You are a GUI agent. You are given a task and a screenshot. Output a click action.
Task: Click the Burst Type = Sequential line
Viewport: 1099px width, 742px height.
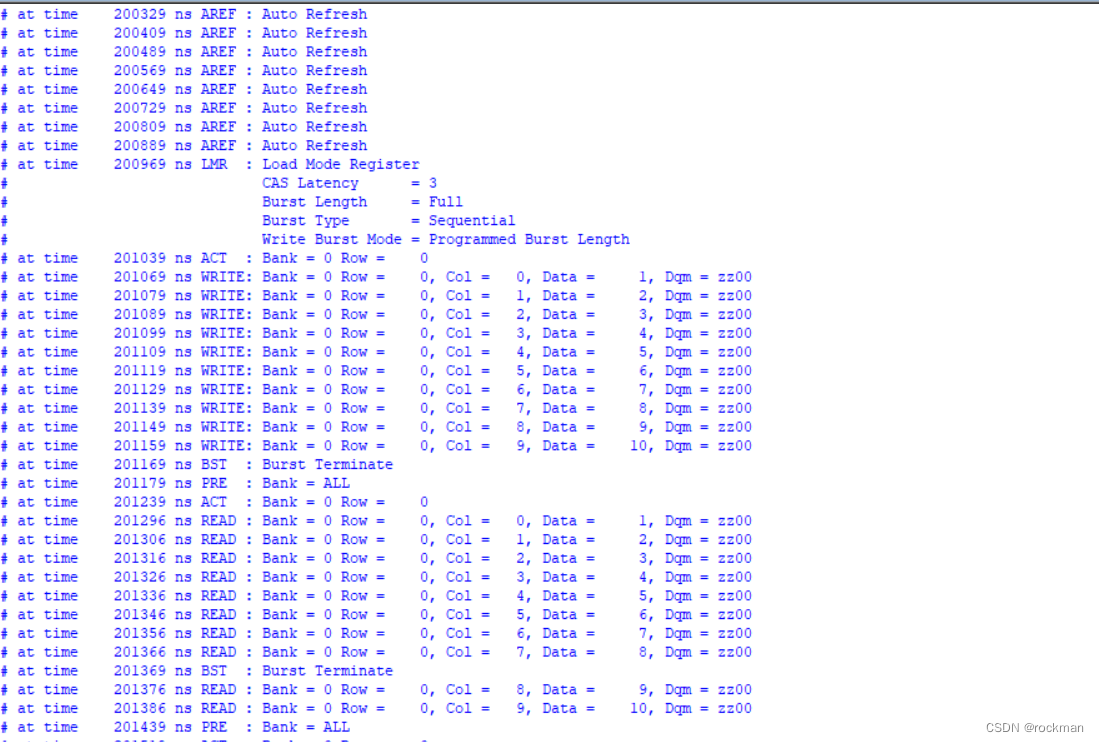258,221
